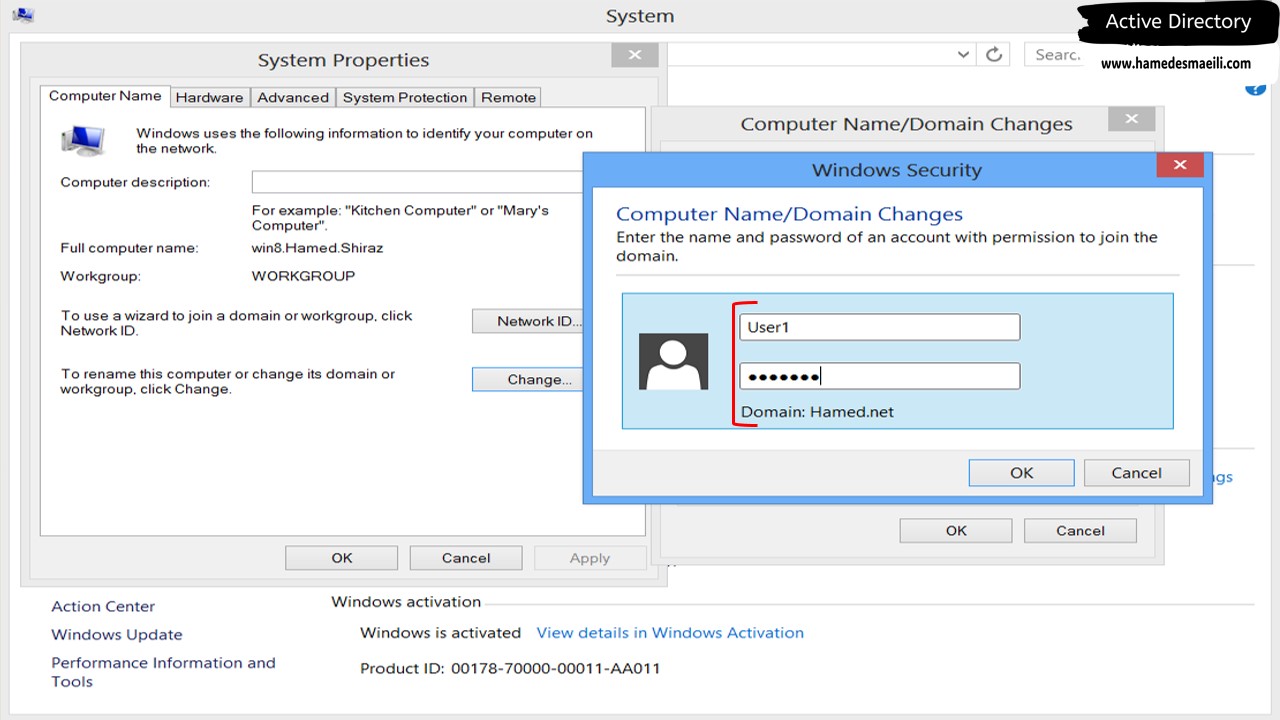The width and height of the screenshot is (1280, 720).
Task: Click OK in the Windows Security dialog
Action: (x=1021, y=473)
